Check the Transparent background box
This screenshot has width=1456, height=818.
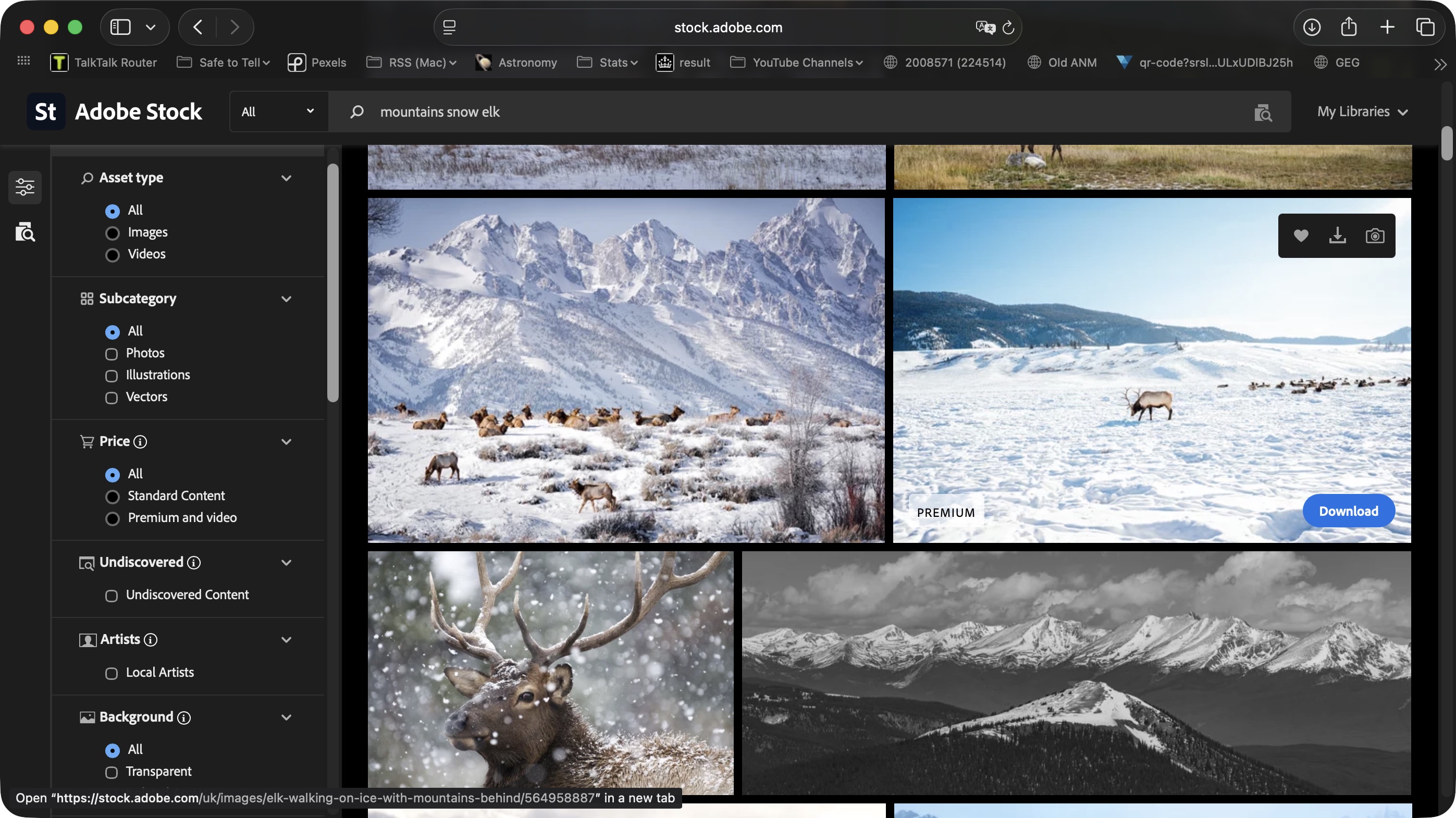tap(112, 772)
